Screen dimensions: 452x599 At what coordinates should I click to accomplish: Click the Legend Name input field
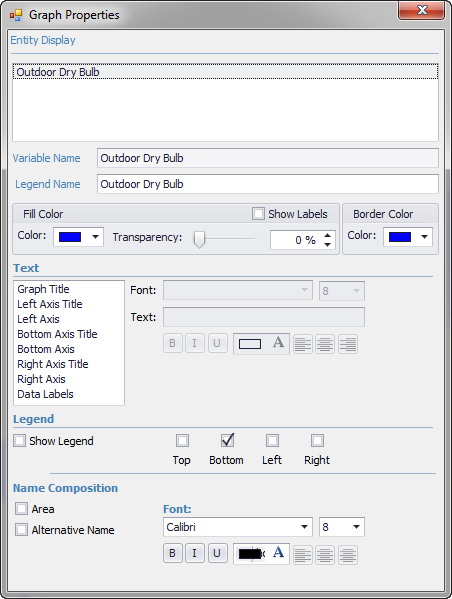267,184
